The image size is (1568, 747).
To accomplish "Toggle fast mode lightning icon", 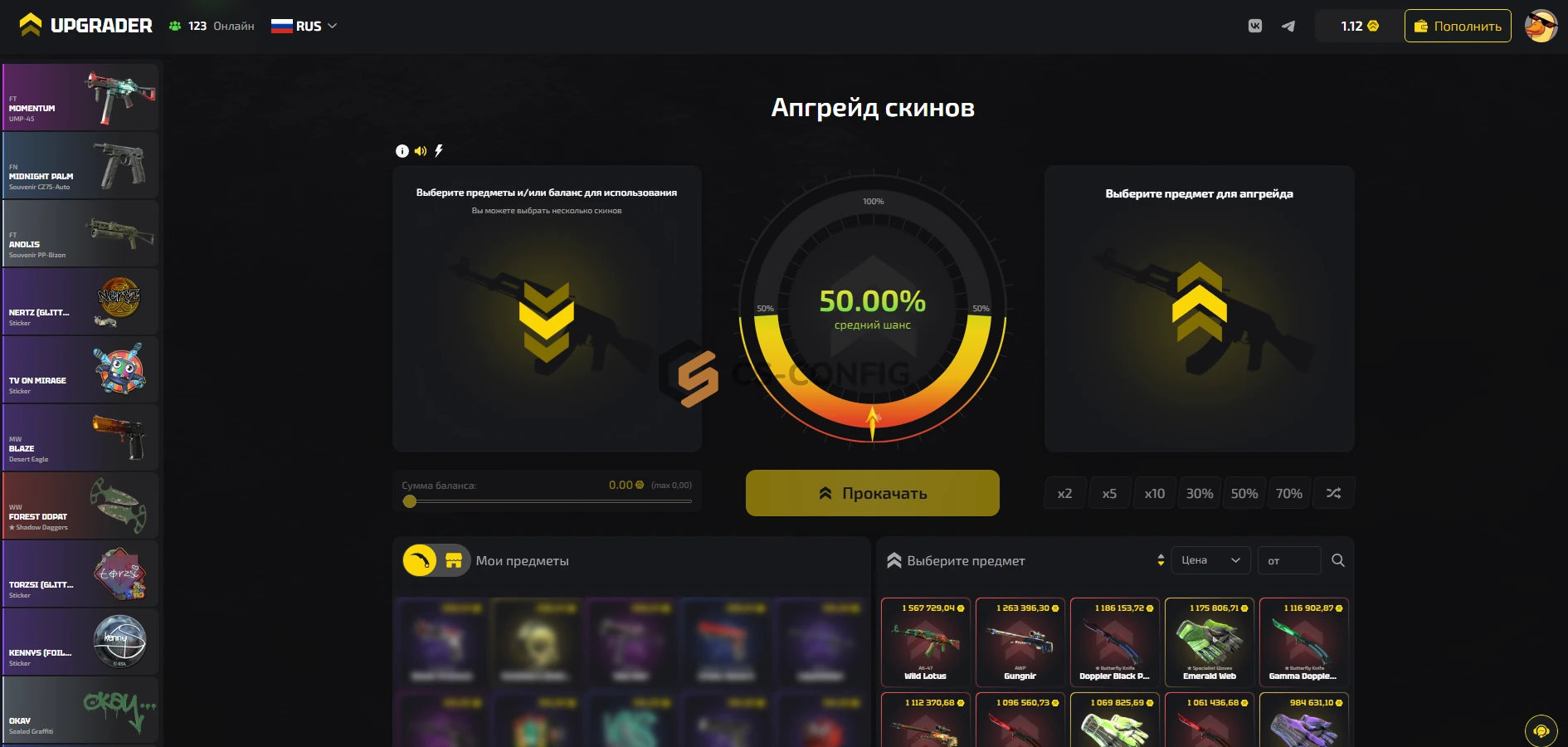I will click(x=439, y=151).
